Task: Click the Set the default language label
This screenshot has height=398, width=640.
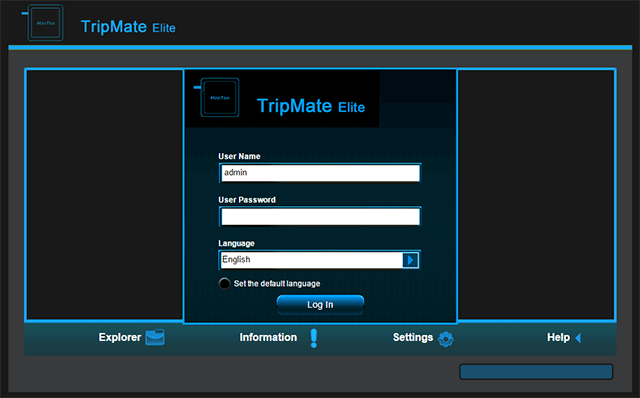Action: pos(277,284)
